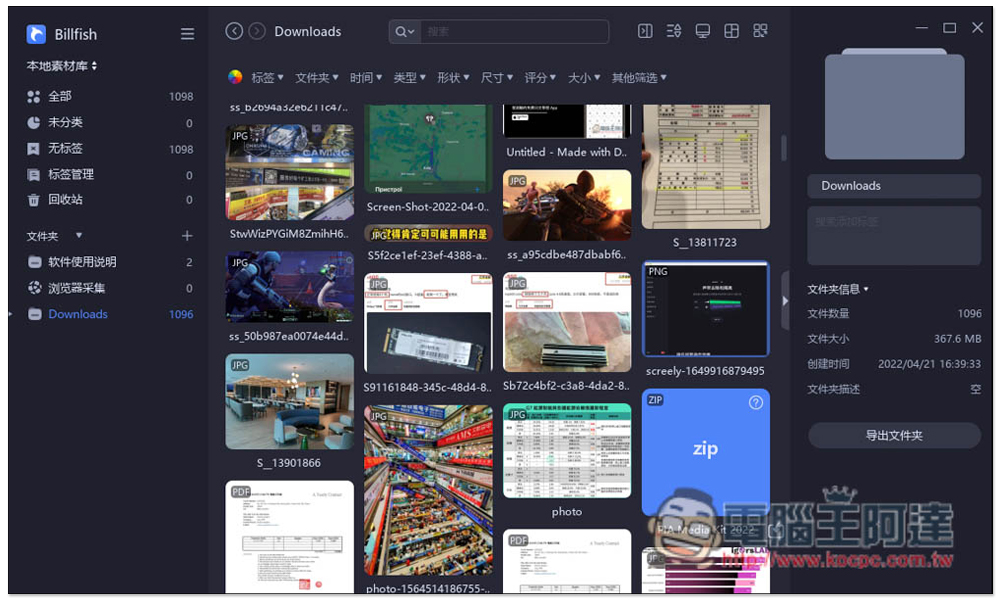Switch layout with the grid layout icon
Image resolution: width=1000 pixels, height=601 pixels.
731,32
